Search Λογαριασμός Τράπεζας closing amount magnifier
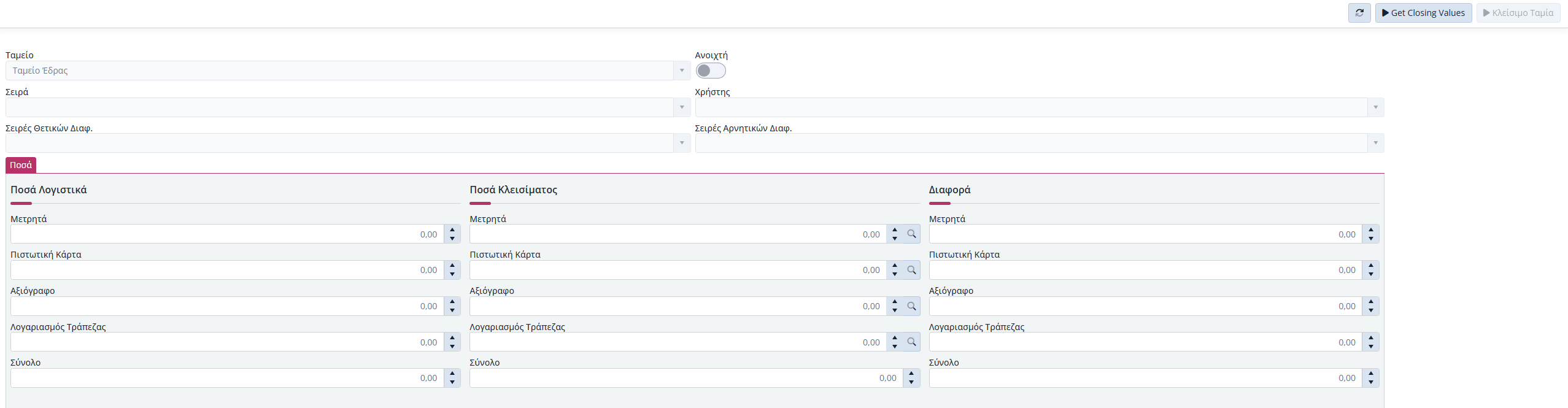This screenshot has height=408, width=1568. pyautogui.click(x=911, y=342)
